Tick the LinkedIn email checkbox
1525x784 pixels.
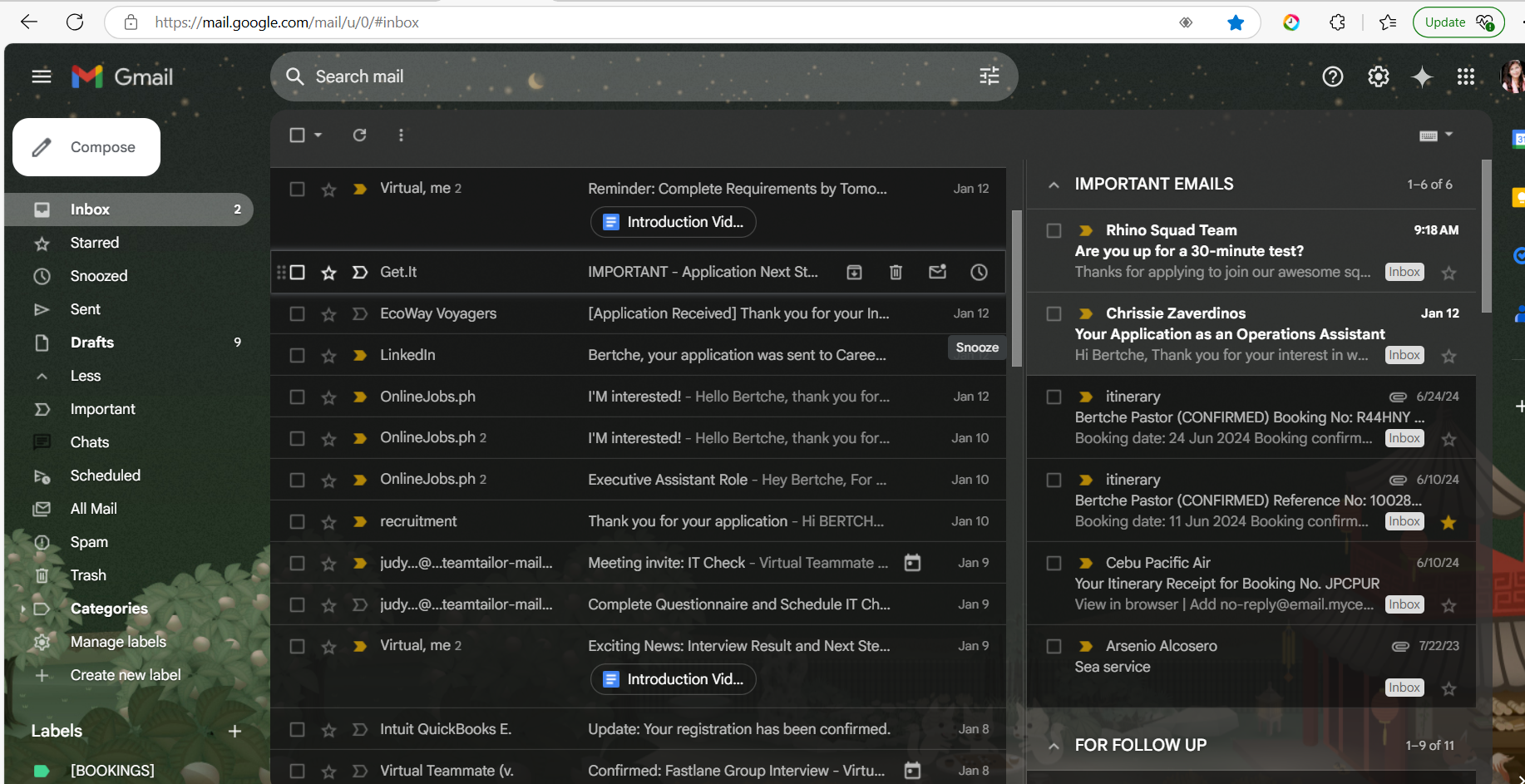point(297,355)
